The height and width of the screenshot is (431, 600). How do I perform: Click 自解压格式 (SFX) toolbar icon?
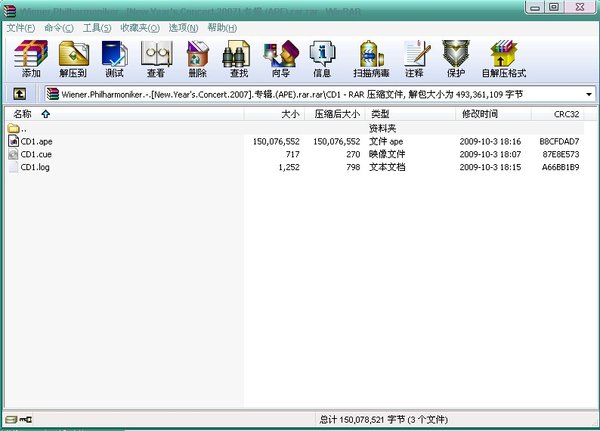click(504, 59)
